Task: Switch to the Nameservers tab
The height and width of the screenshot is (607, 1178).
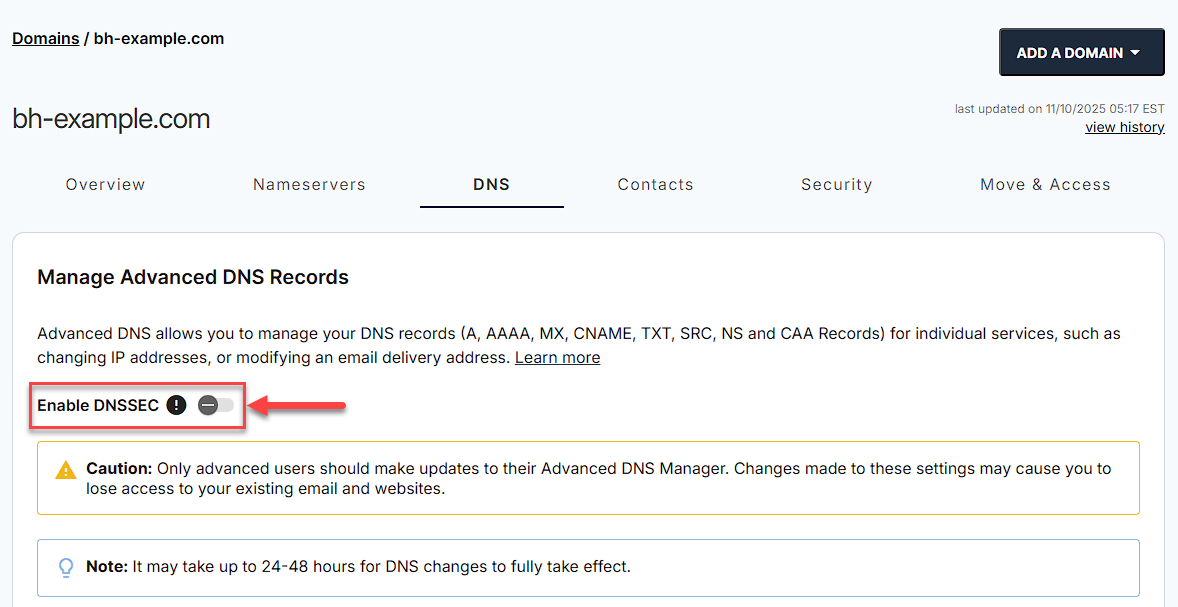Action: 309,184
